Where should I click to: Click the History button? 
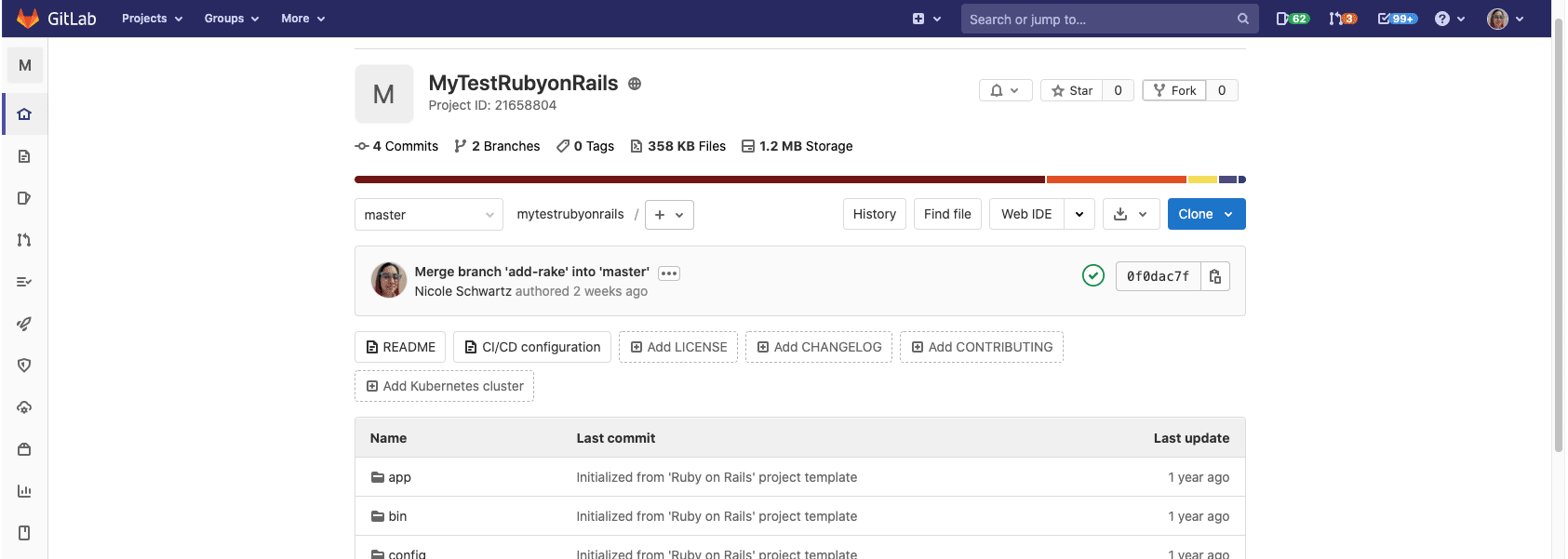coord(874,214)
